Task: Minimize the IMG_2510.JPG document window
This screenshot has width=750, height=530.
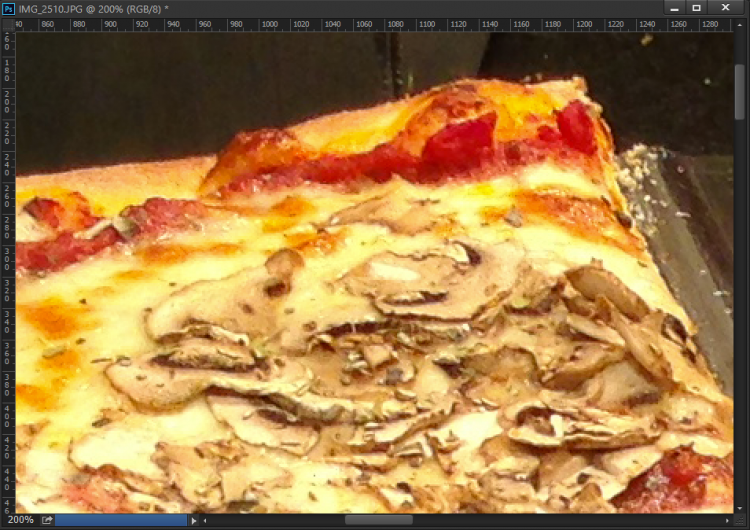Action: pyautogui.click(x=675, y=8)
